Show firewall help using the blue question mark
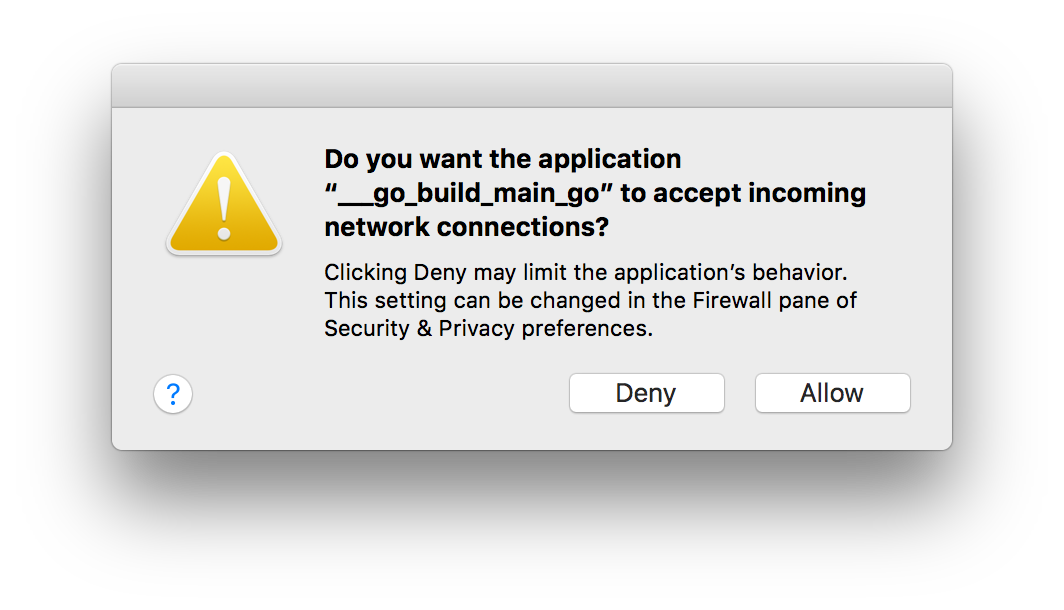The width and height of the screenshot is (1064, 610). [173, 394]
